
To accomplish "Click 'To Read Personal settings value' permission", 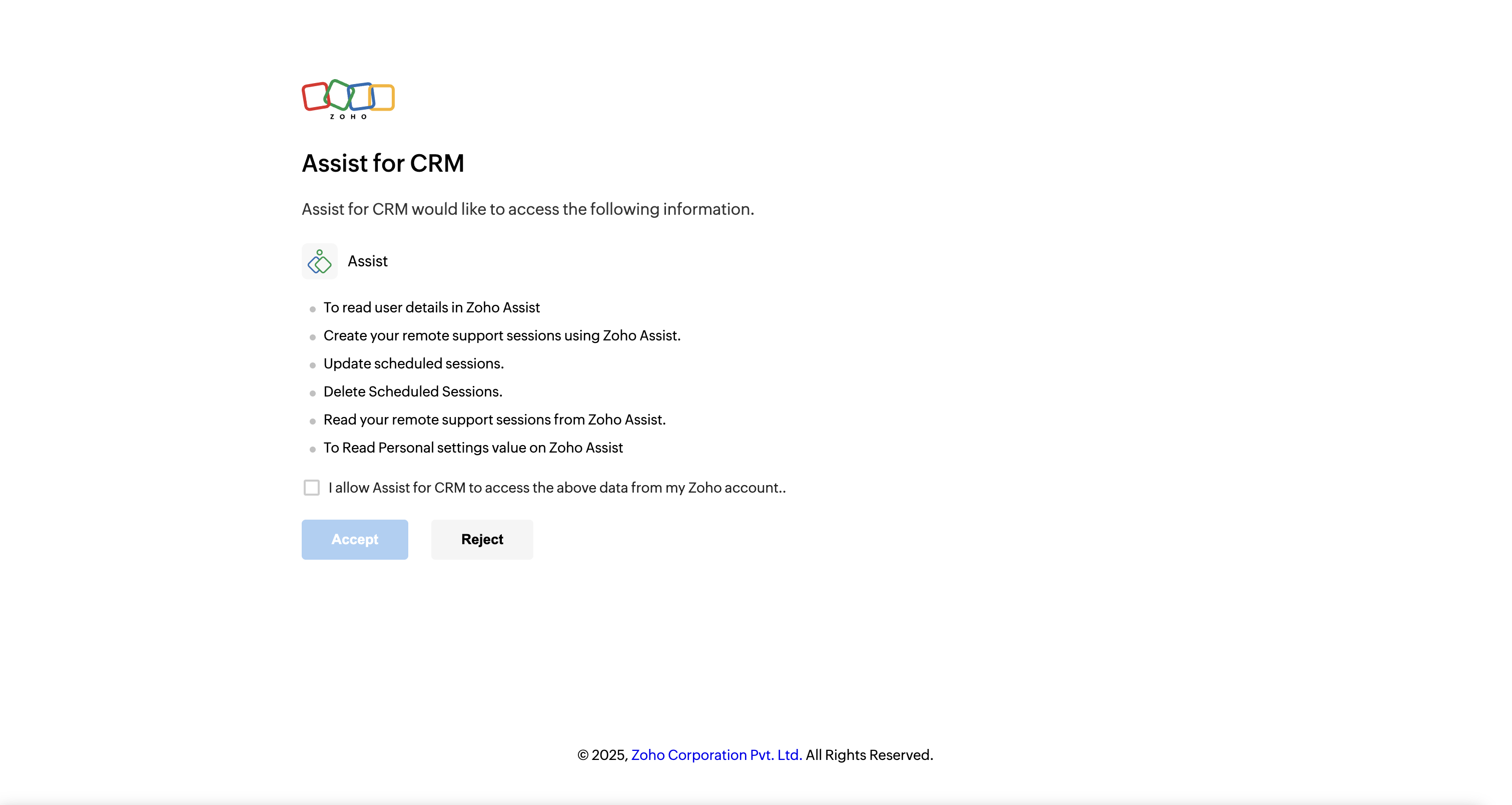I will 472,448.
